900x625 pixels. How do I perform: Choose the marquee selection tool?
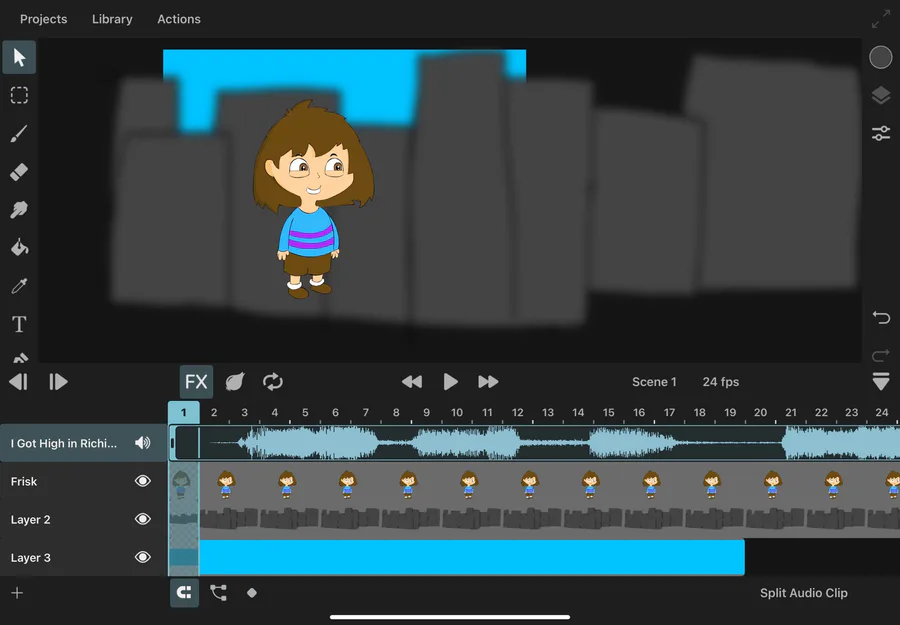pos(19,95)
